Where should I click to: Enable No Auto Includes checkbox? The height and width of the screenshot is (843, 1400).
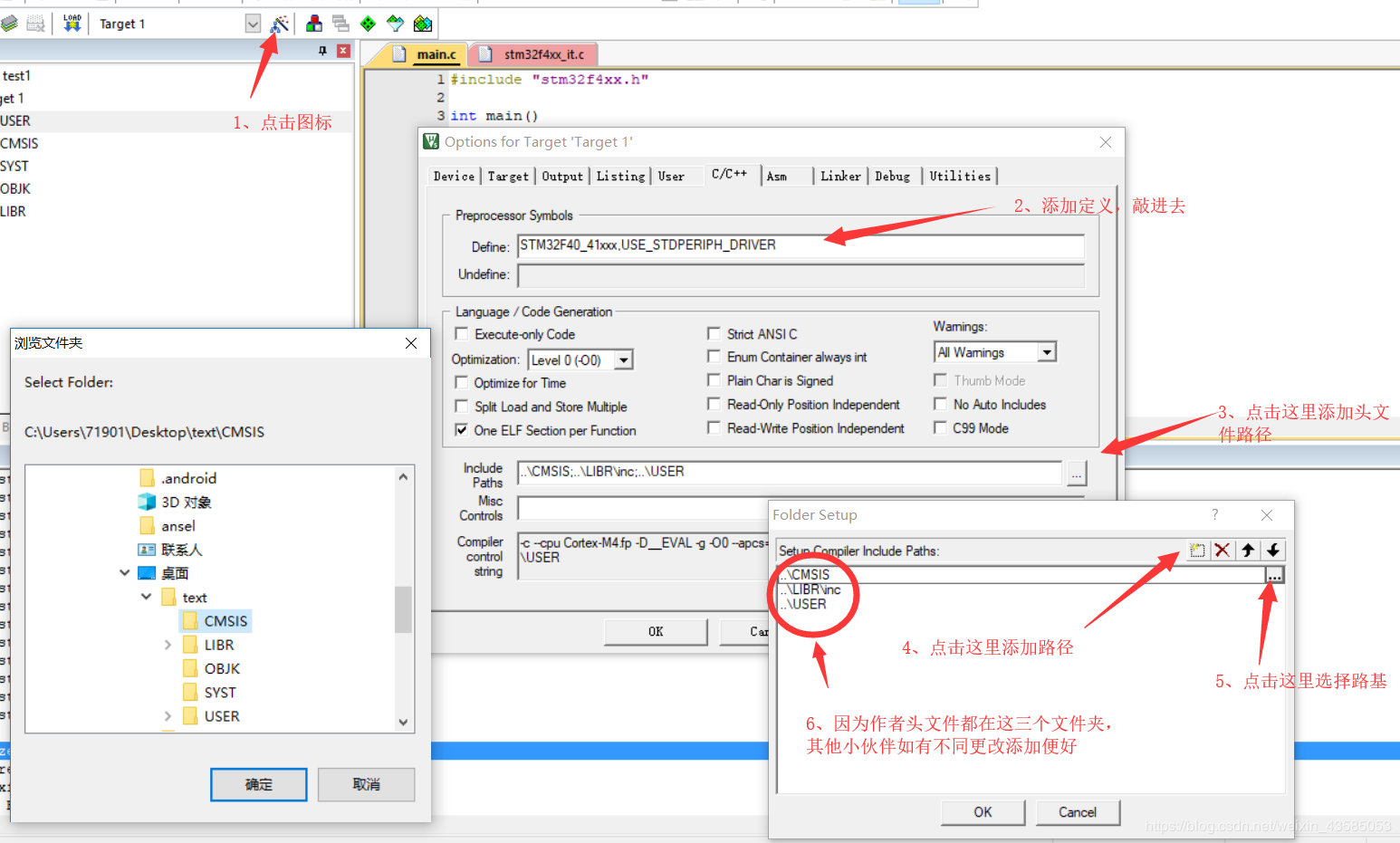point(940,404)
